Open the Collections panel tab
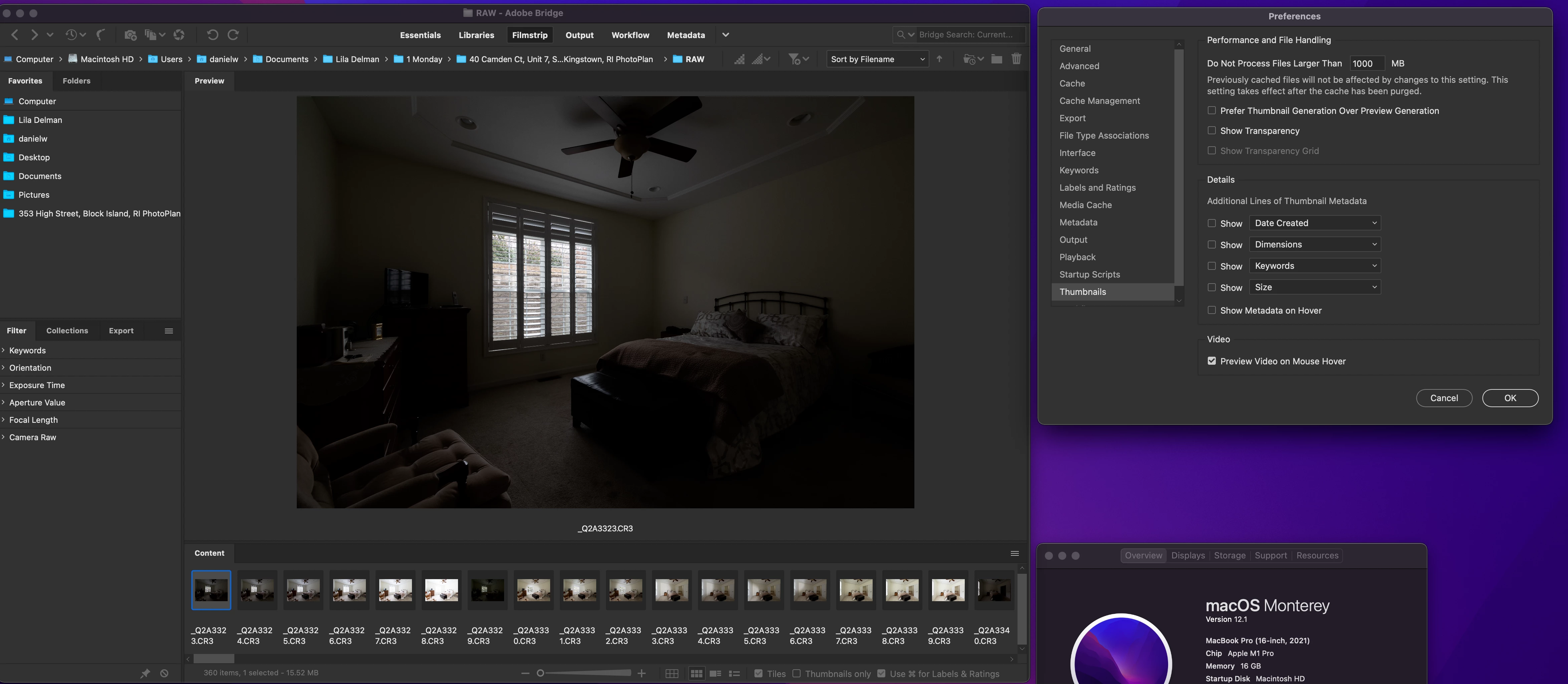The height and width of the screenshot is (684, 1568). (67, 331)
